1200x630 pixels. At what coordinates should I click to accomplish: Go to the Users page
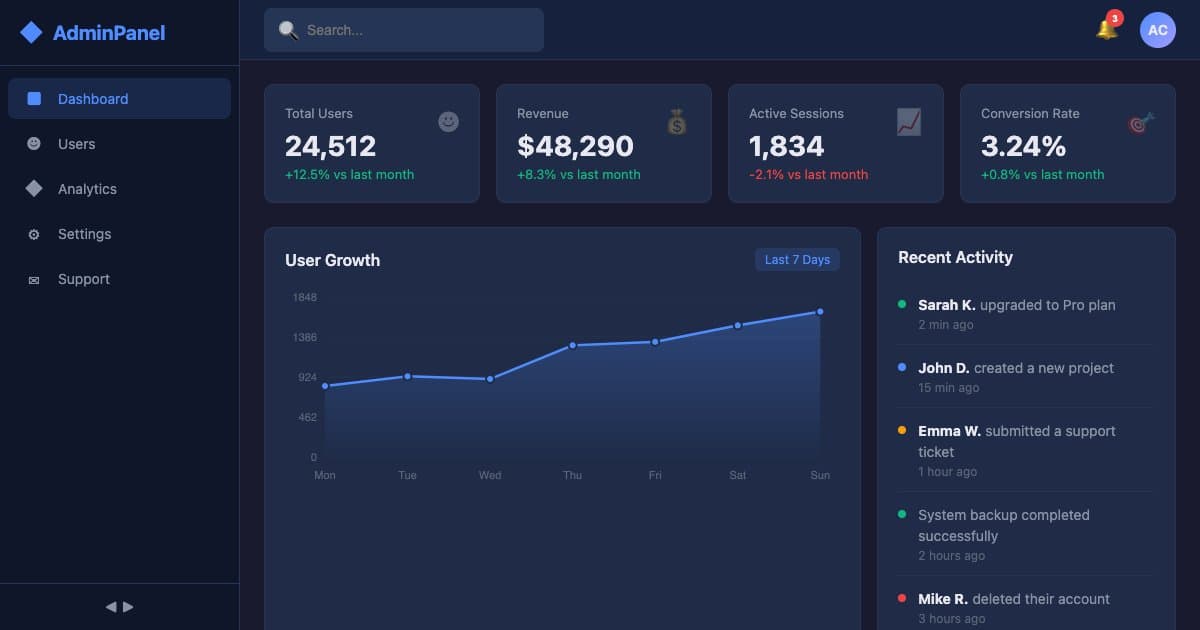(119, 144)
